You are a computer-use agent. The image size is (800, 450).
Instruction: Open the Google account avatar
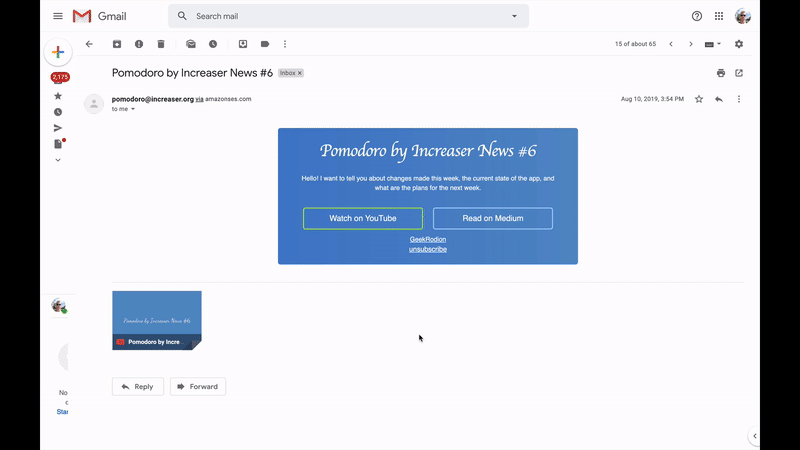pyautogui.click(x=742, y=16)
